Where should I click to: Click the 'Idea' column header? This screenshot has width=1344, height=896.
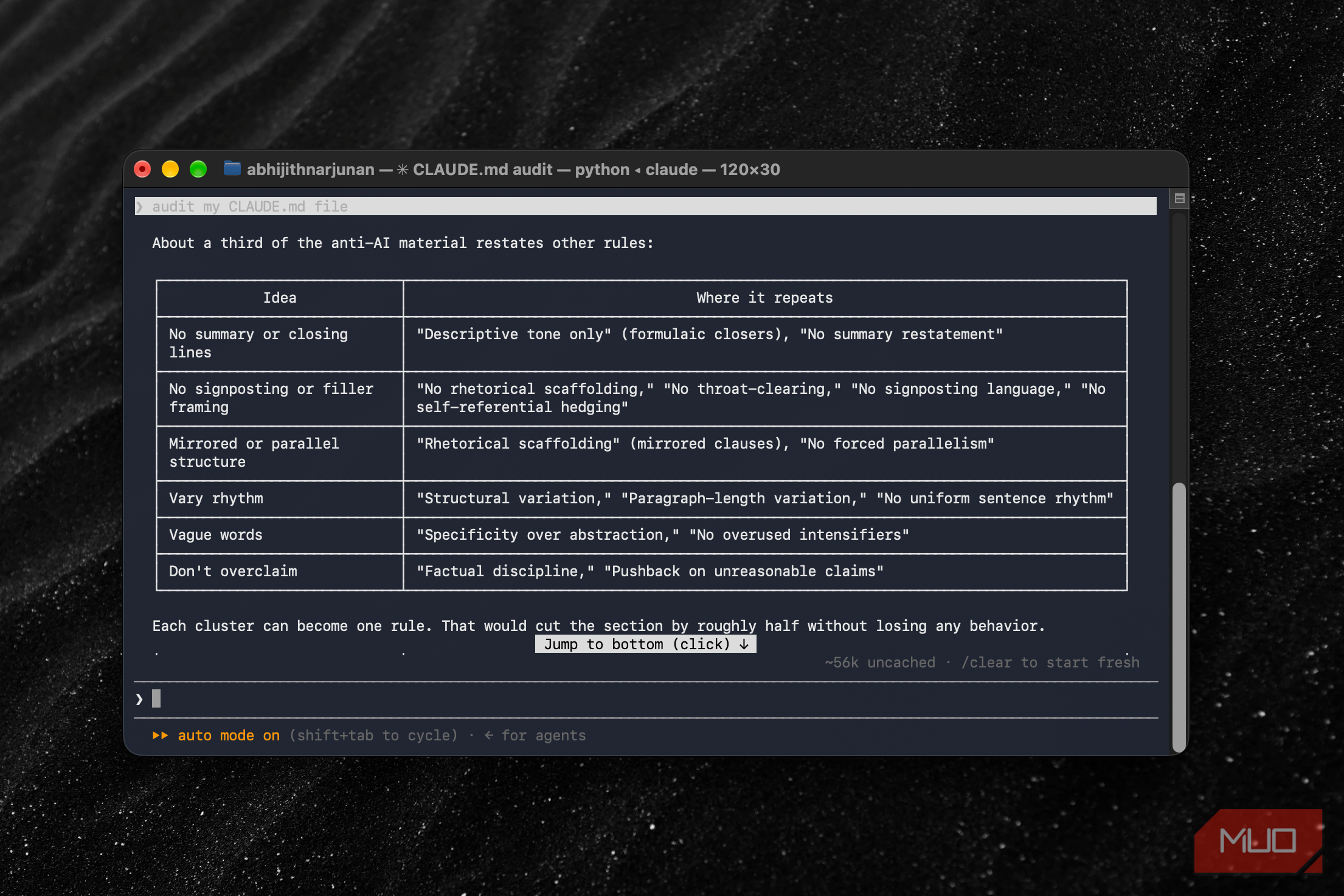(x=280, y=298)
